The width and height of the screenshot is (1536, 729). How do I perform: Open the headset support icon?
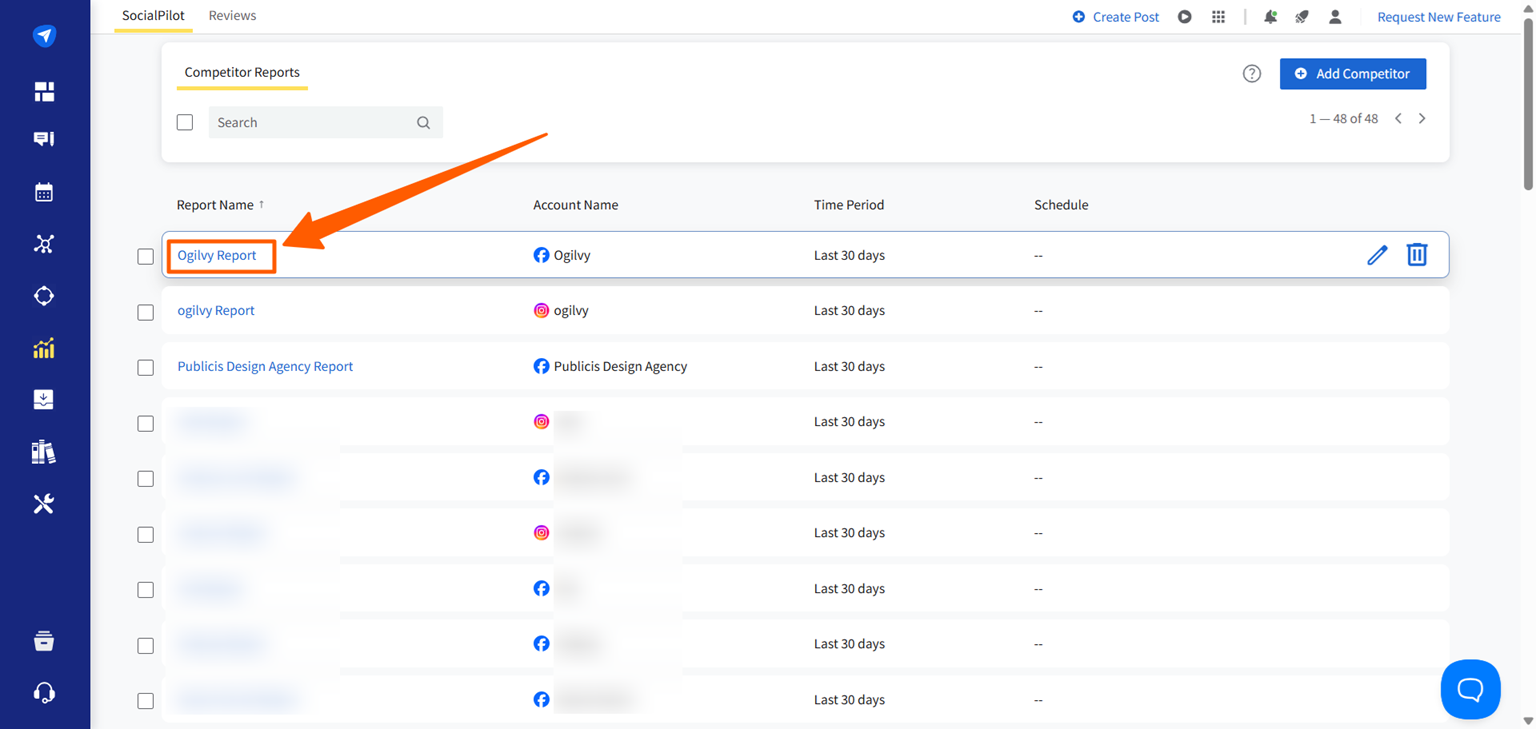(x=44, y=693)
